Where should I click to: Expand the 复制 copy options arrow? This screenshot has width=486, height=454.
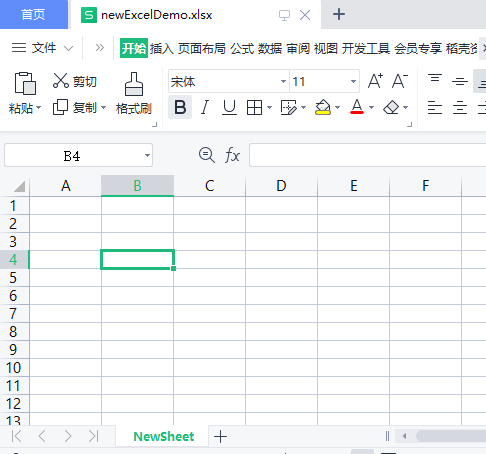[103, 107]
